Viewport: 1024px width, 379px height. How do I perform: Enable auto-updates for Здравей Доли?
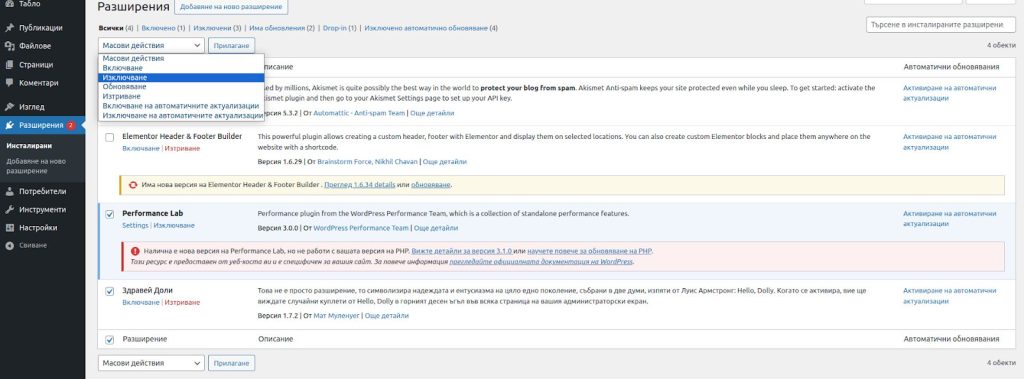[950, 296]
